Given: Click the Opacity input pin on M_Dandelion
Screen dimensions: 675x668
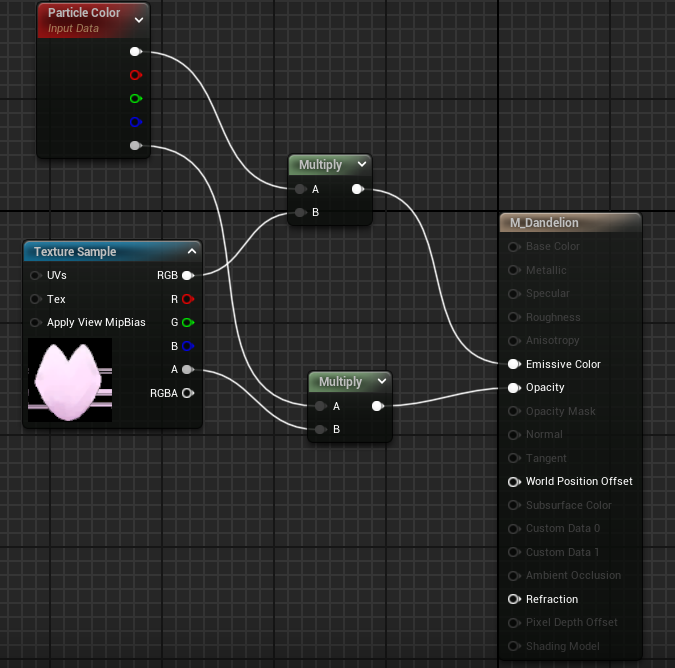Looking at the screenshot, I should pos(514,388).
